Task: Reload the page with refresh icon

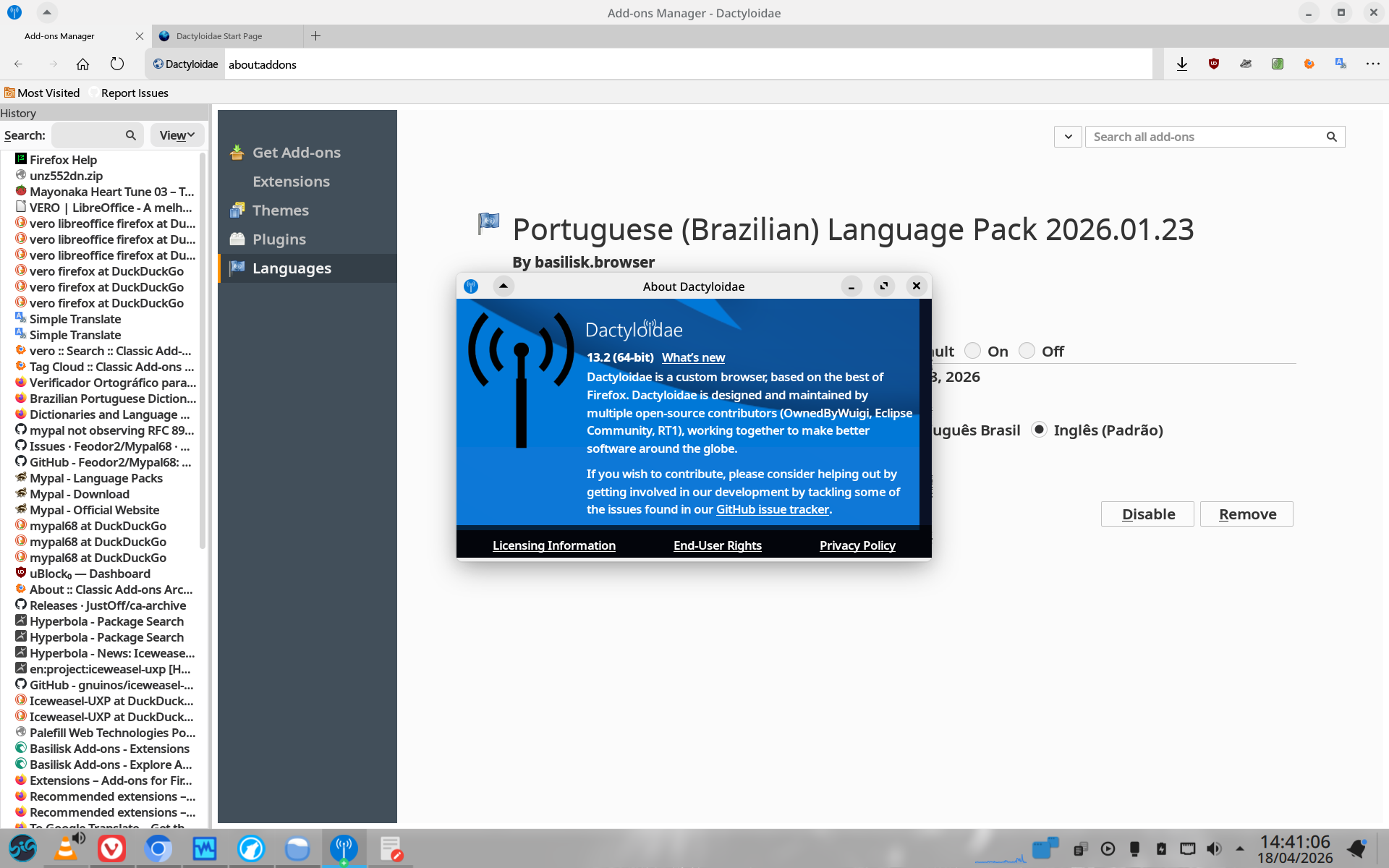Action: click(x=117, y=64)
